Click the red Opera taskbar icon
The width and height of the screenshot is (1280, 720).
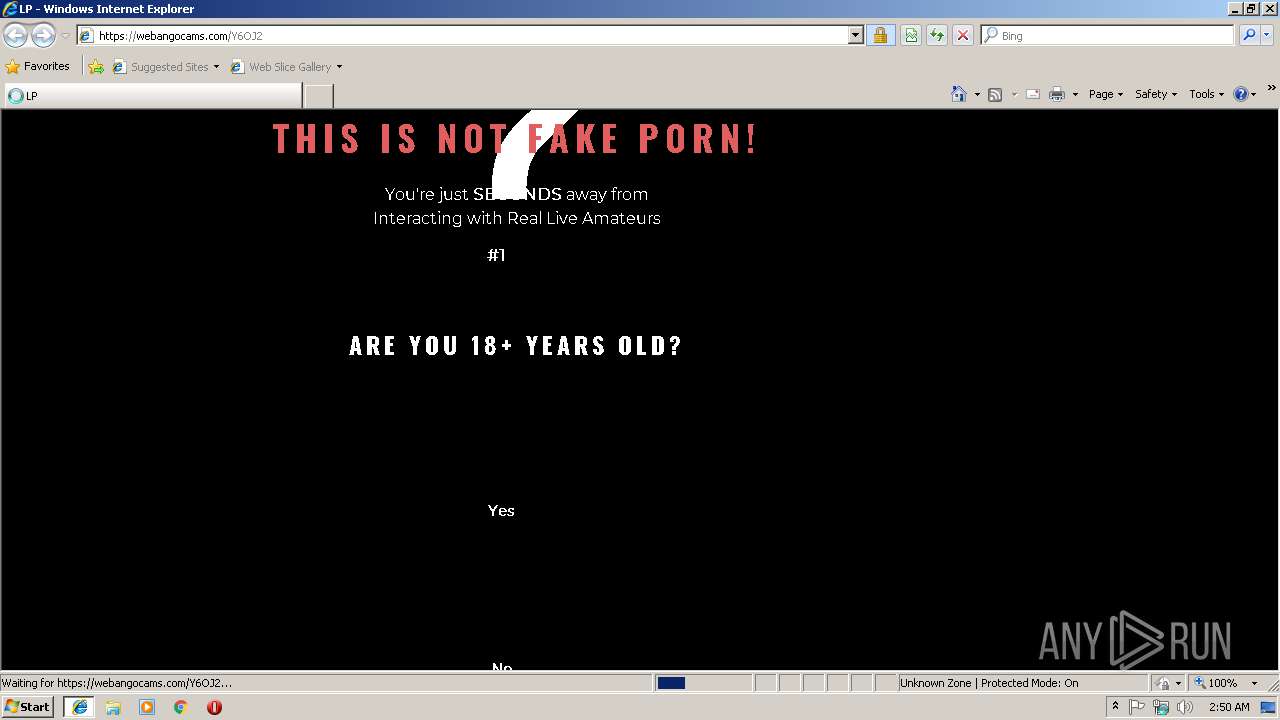214,707
